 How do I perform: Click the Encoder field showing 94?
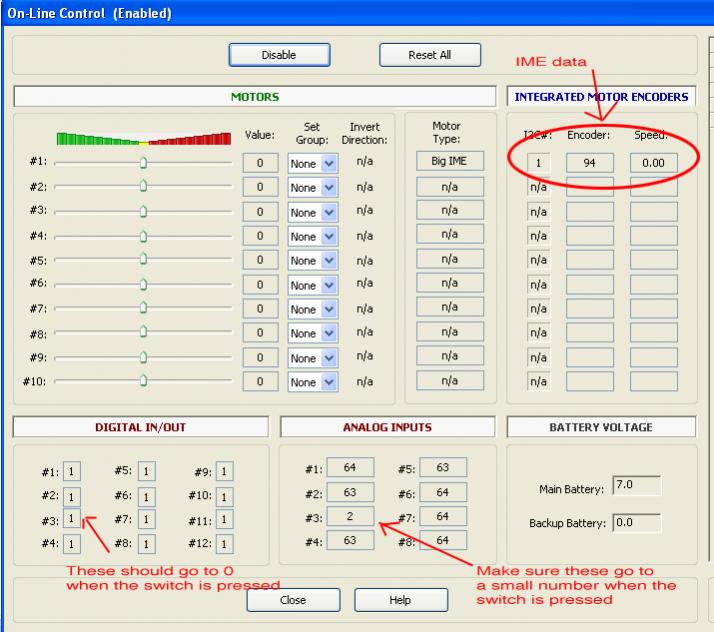click(590, 162)
